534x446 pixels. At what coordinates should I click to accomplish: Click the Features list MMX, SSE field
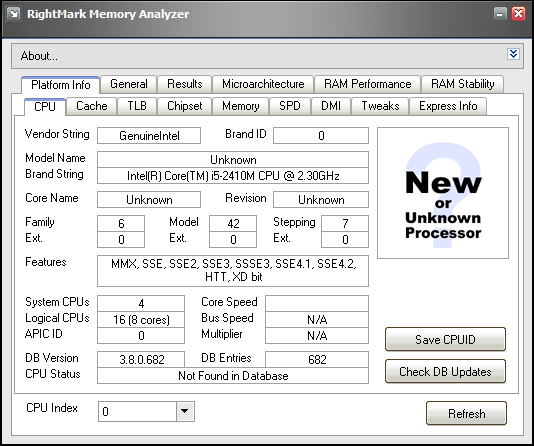(233, 271)
